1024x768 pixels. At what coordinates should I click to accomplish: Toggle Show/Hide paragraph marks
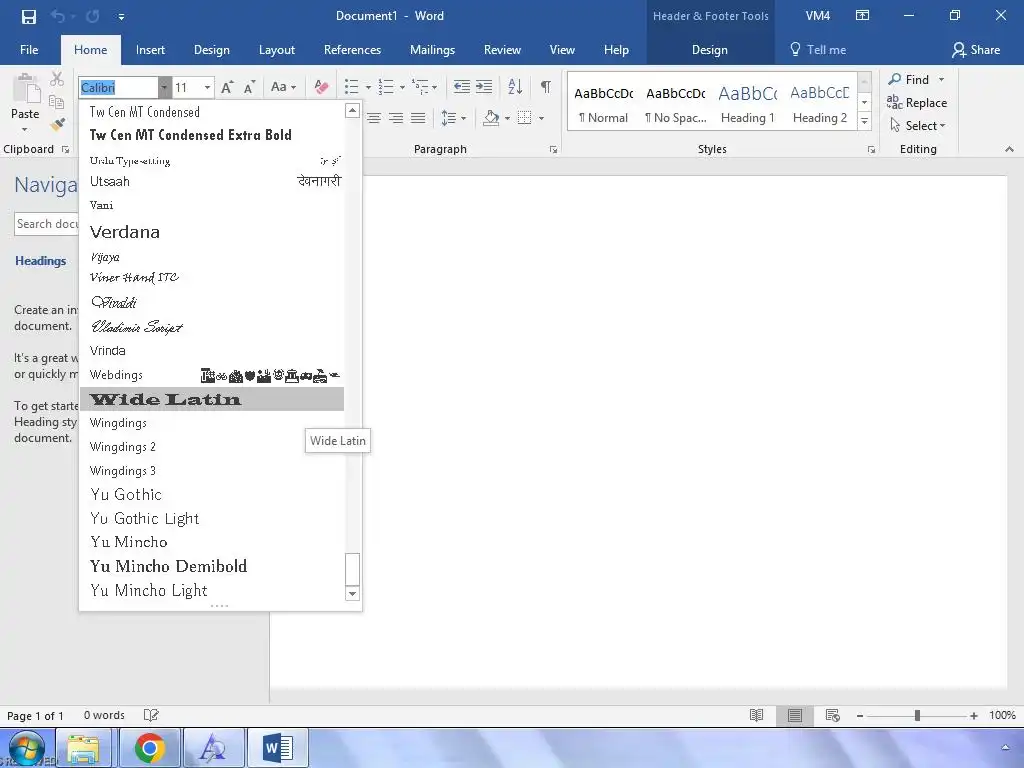coord(545,87)
